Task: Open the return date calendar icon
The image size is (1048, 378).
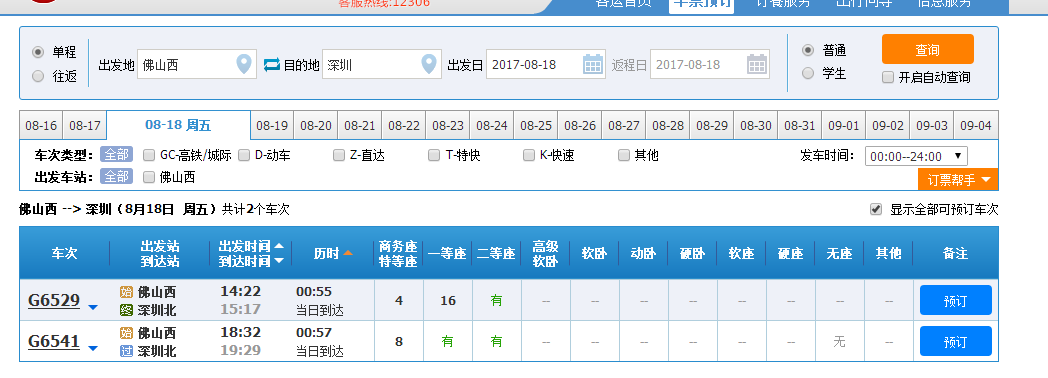Action: pos(757,64)
